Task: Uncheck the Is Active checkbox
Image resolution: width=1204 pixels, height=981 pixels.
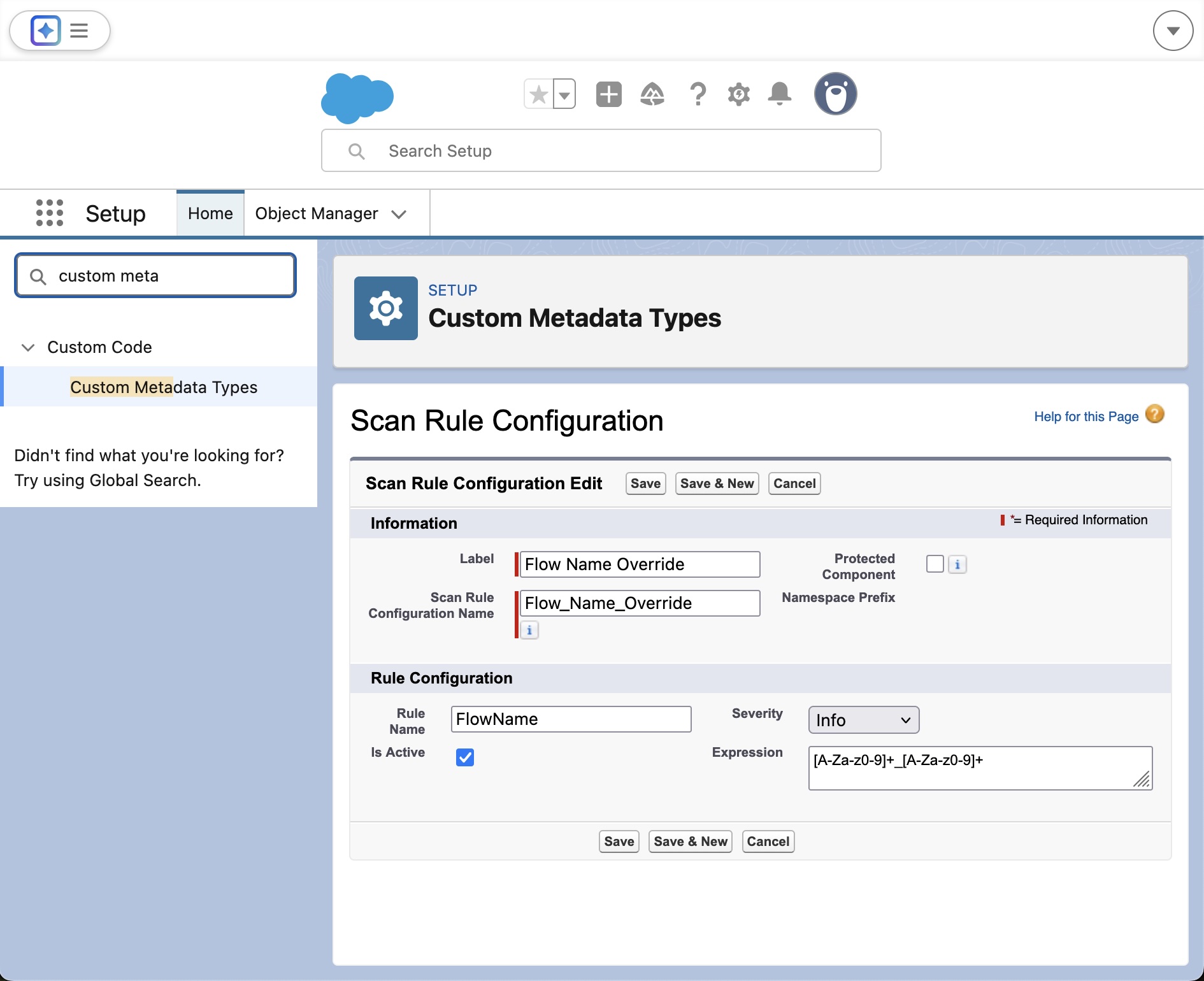Action: [465, 757]
